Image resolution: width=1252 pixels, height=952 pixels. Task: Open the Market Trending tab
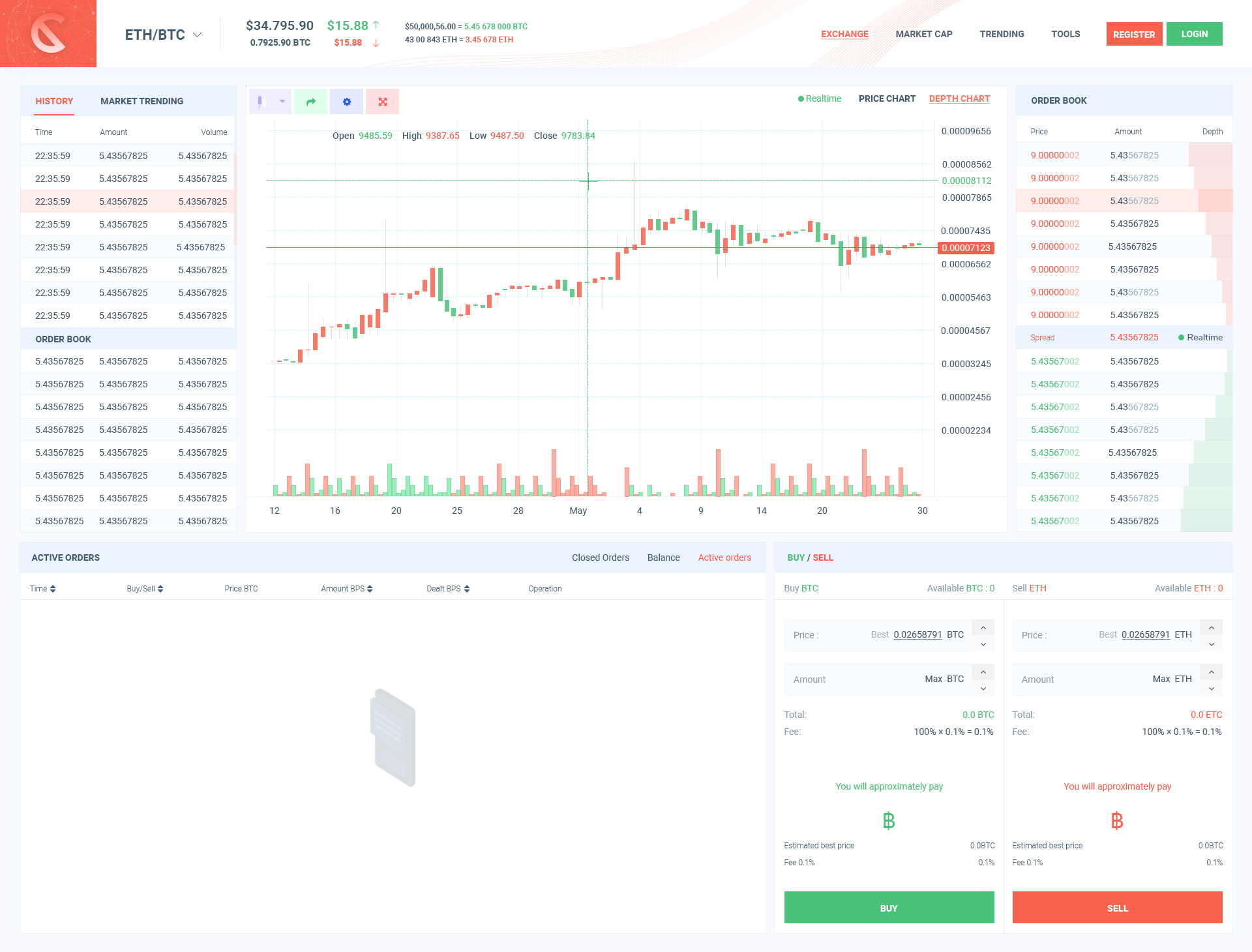142,101
